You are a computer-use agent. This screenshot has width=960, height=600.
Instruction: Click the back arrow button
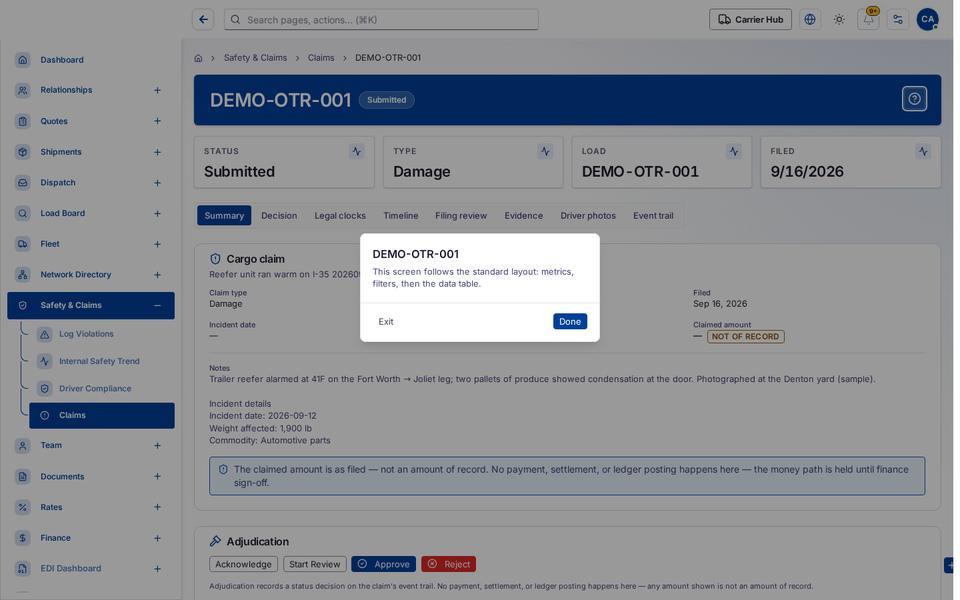click(203, 20)
